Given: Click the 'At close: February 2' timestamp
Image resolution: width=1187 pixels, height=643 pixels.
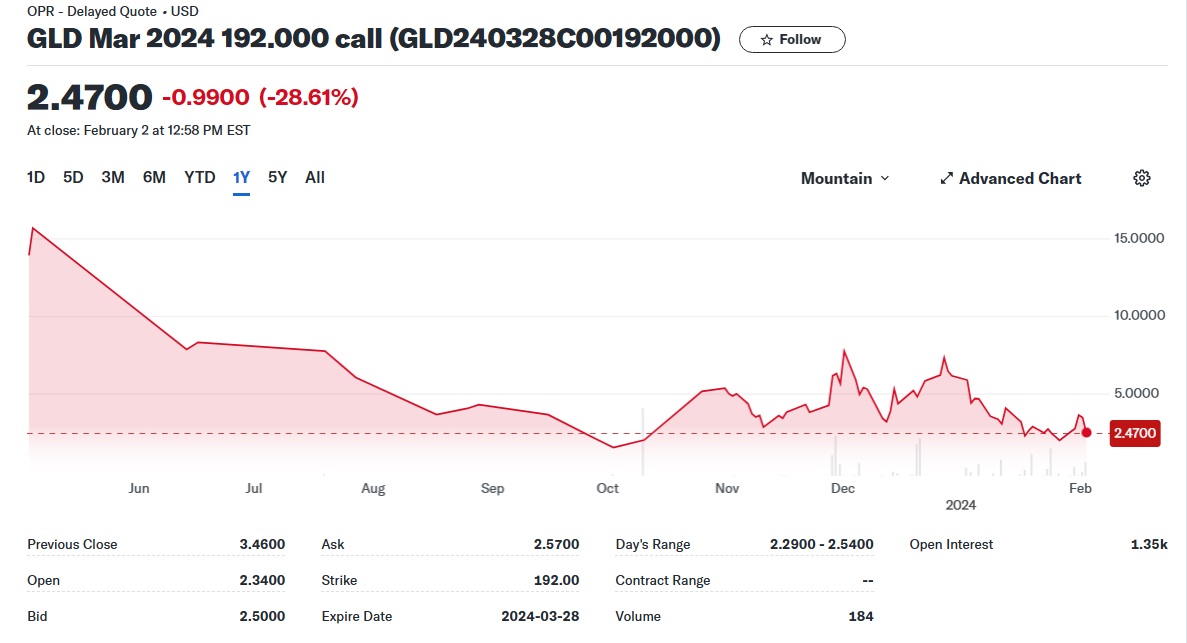Looking at the screenshot, I should 139,130.
